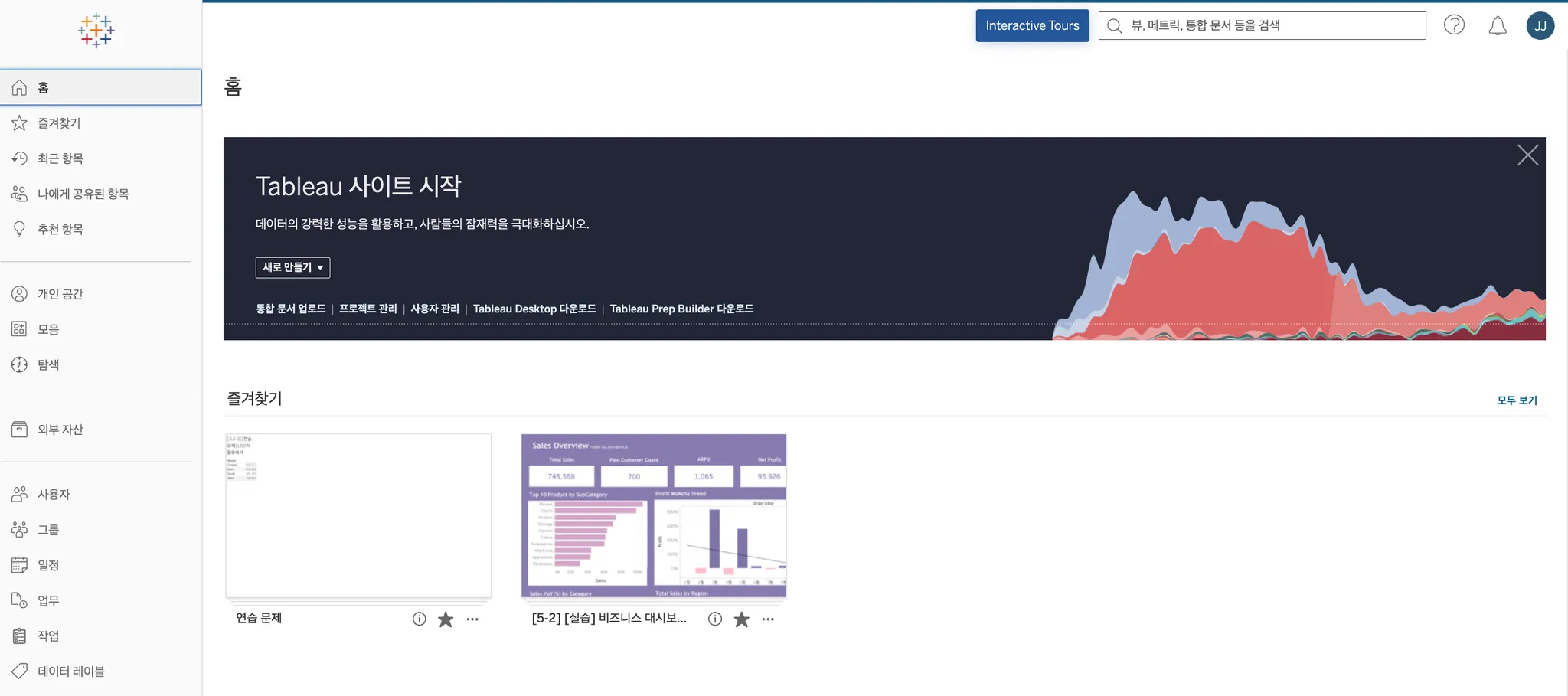The image size is (1568, 696).
Task: Open 데이터 레이블 in the sidebar
Action: click(101, 671)
